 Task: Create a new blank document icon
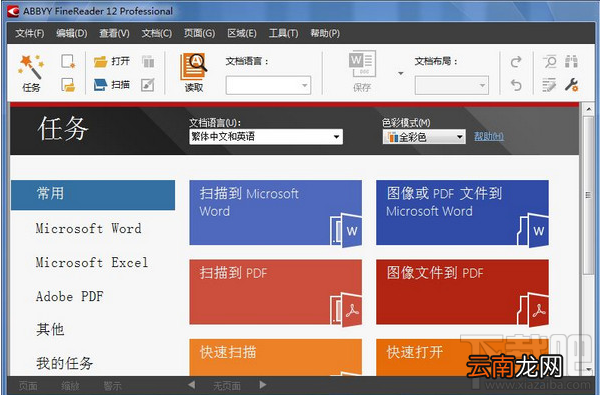coord(68,61)
